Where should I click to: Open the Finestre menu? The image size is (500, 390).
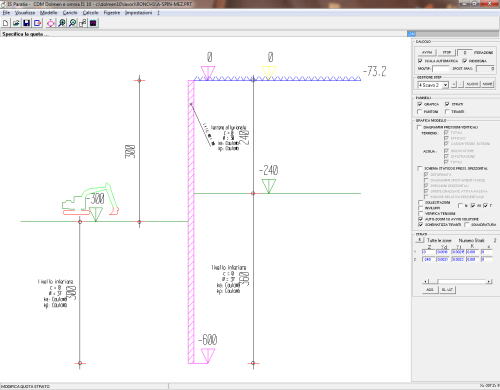point(112,13)
